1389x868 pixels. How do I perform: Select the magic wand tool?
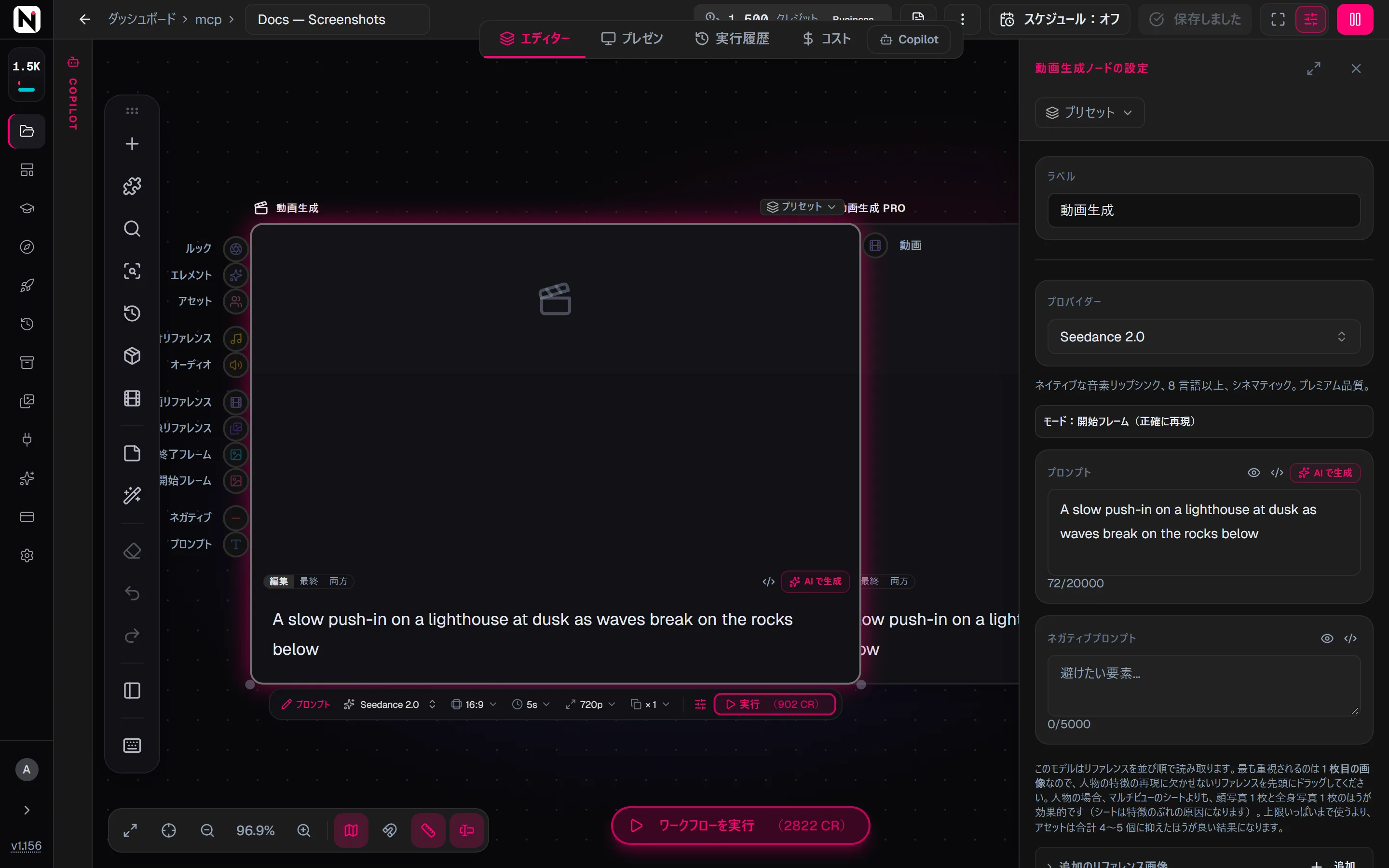(x=132, y=495)
